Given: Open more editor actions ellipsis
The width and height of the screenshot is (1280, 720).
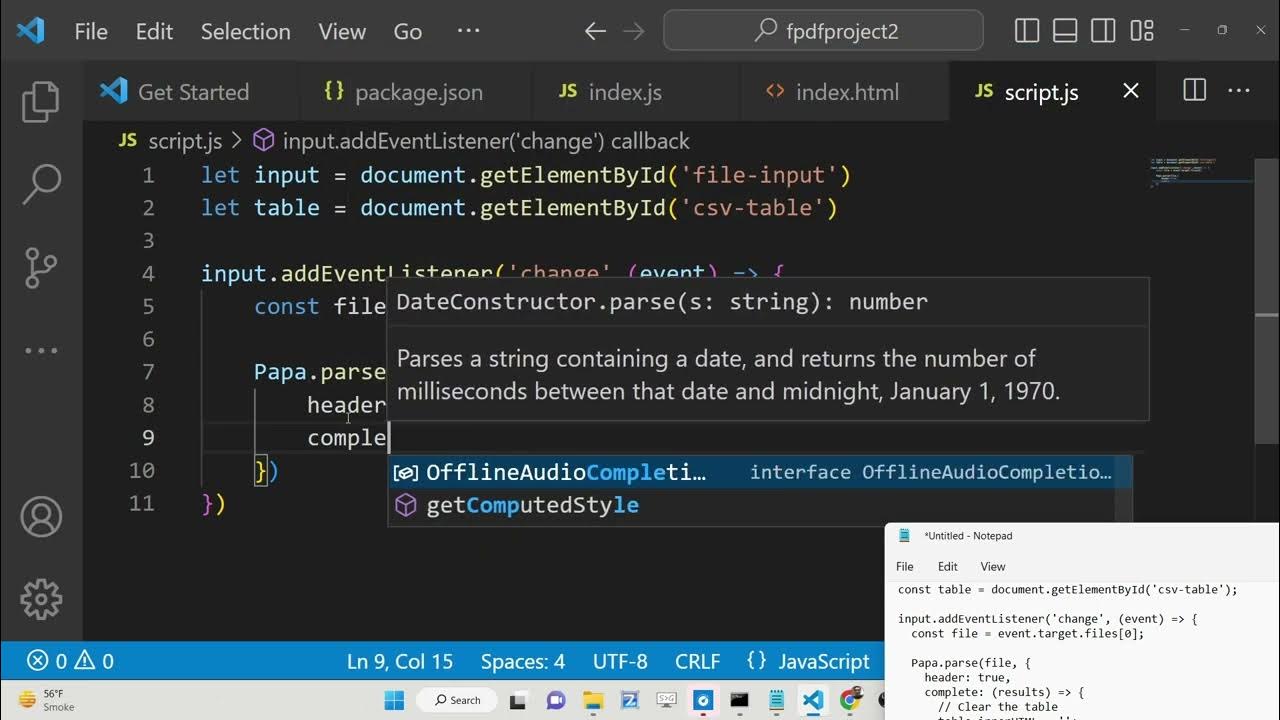Looking at the screenshot, I should click(1239, 91).
